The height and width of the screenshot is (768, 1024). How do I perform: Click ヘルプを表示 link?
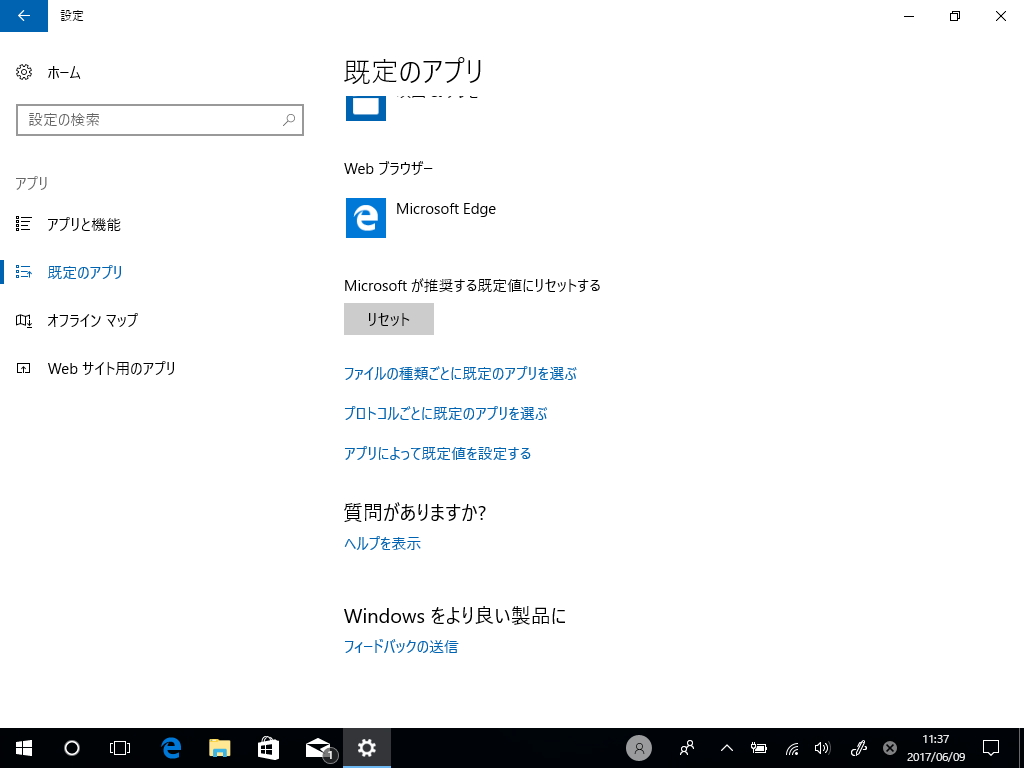click(x=382, y=543)
